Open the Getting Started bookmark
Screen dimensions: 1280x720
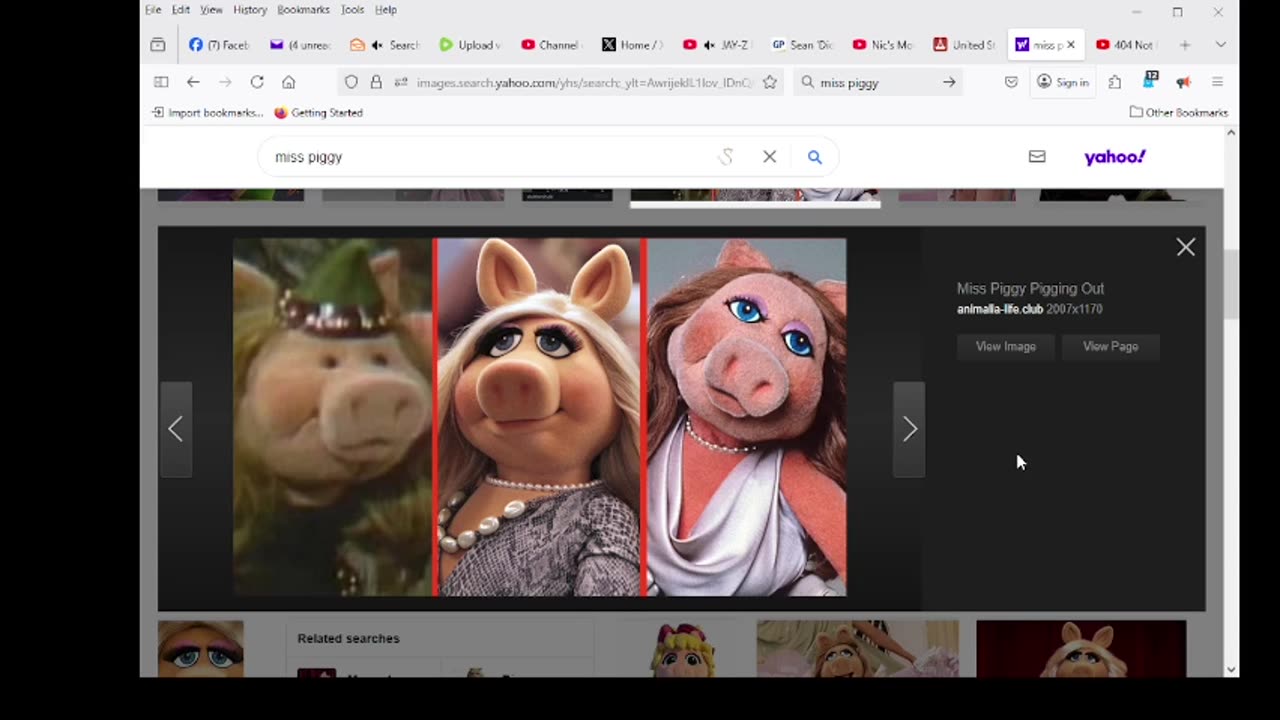point(318,112)
